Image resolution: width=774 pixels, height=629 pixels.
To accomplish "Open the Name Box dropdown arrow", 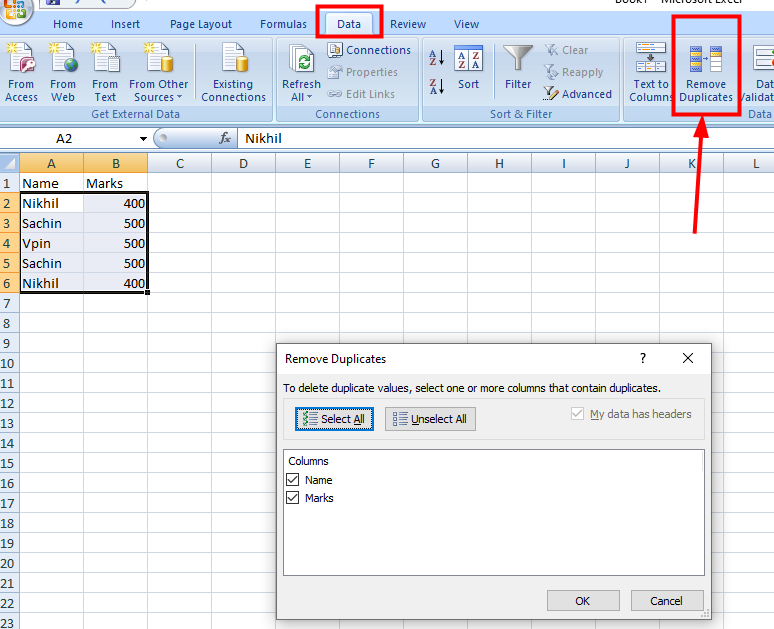I will coord(143,139).
